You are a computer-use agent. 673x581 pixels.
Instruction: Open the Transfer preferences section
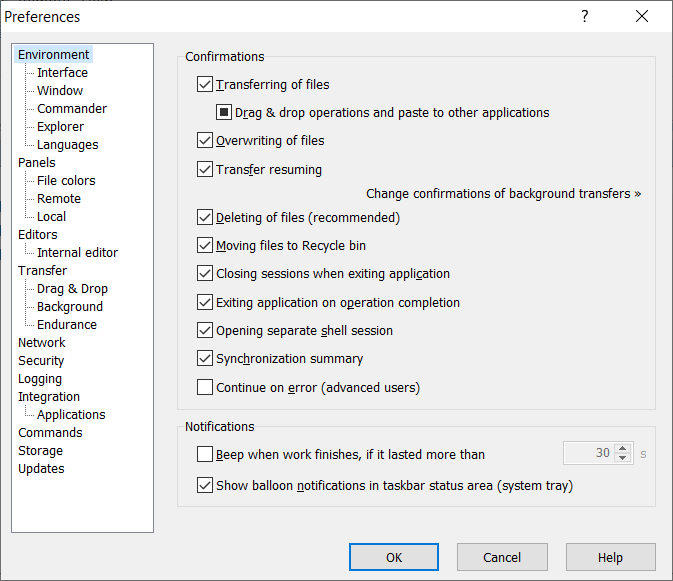pyautogui.click(x=42, y=271)
